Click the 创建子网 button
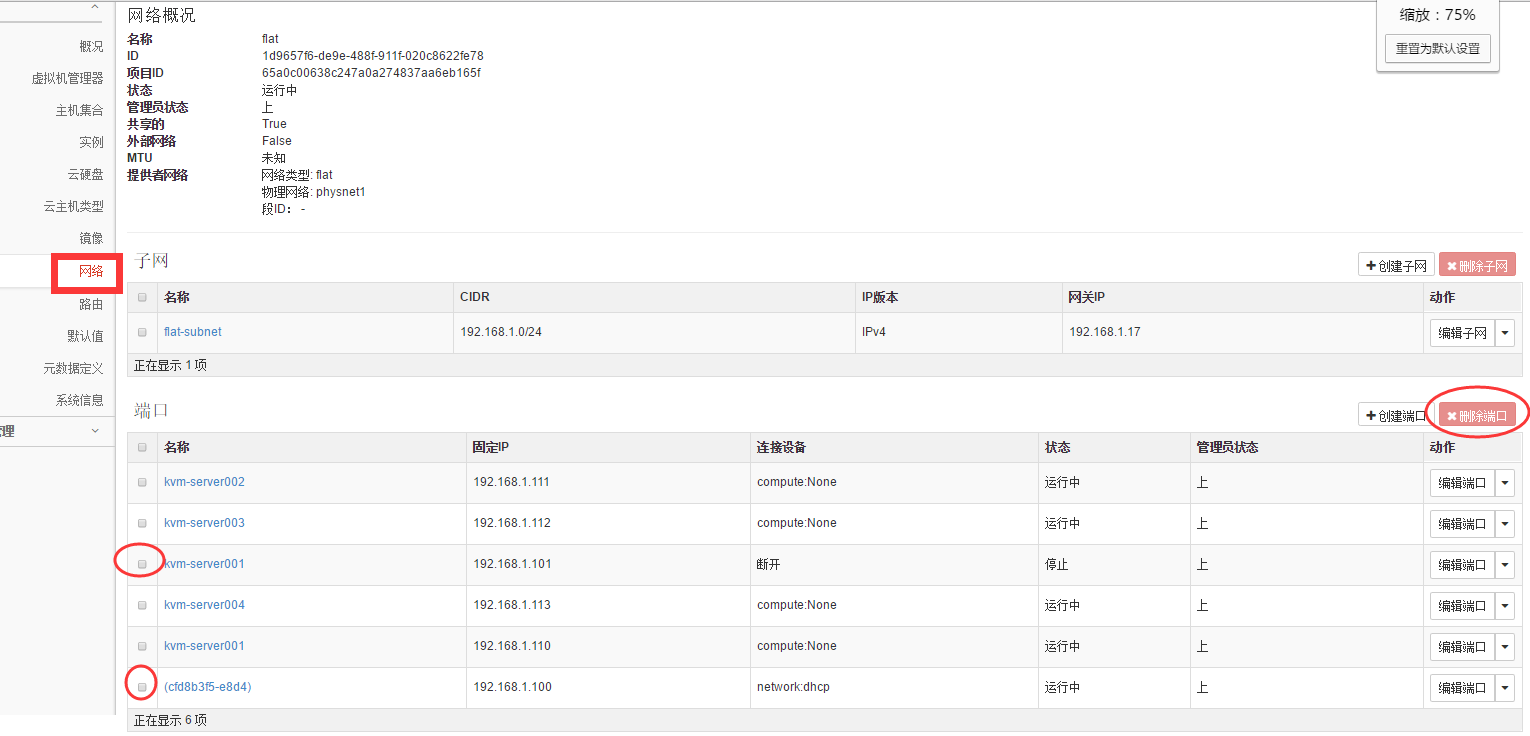 [1396, 266]
